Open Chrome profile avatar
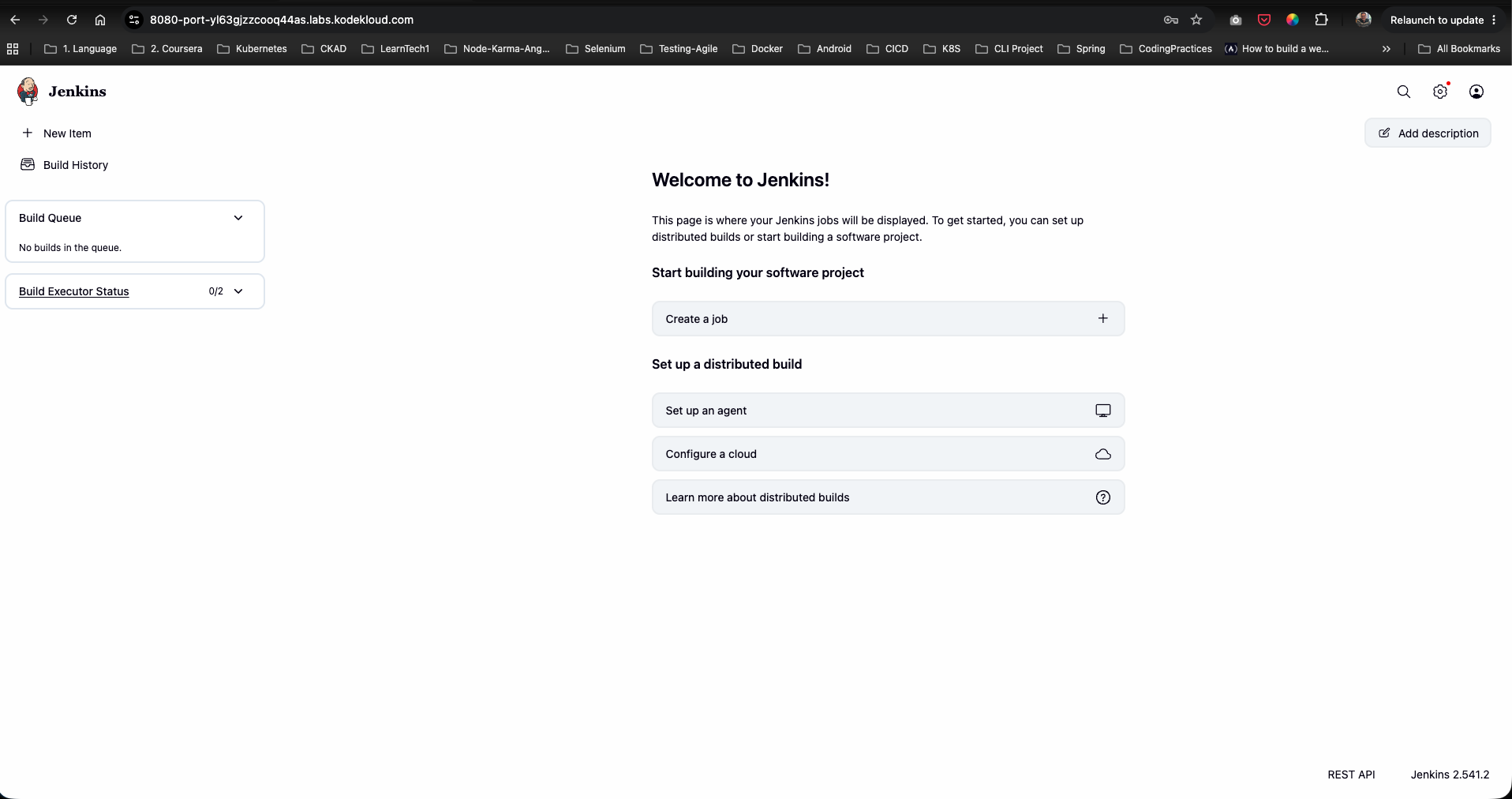Viewport: 1512px width, 799px height. point(1364,20)
